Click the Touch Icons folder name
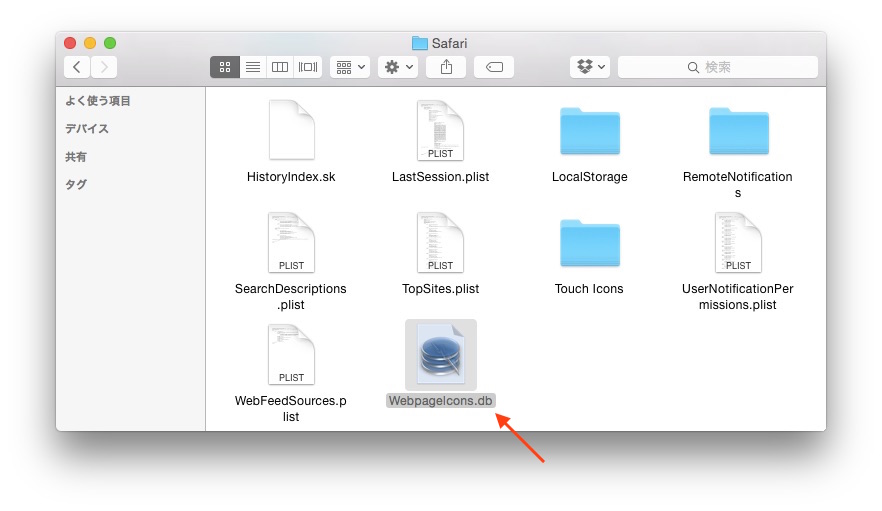Image resolution: width=882 pixels, height=511 pixels. click(589, 289)
